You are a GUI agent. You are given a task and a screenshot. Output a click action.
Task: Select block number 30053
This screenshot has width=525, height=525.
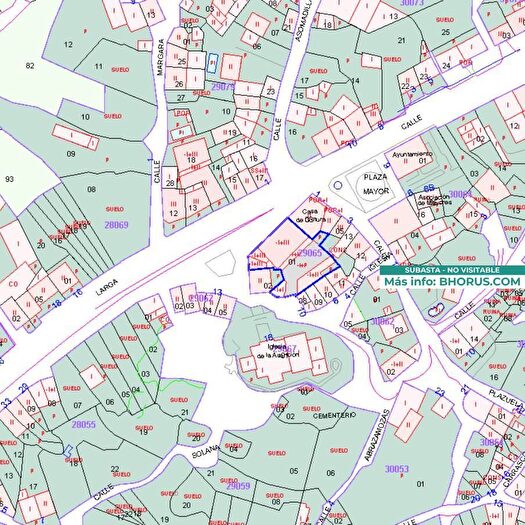pos(397,469)
